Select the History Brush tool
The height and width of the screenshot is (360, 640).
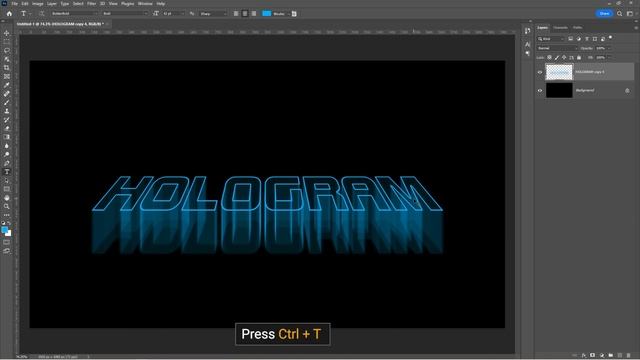point(7,120)
